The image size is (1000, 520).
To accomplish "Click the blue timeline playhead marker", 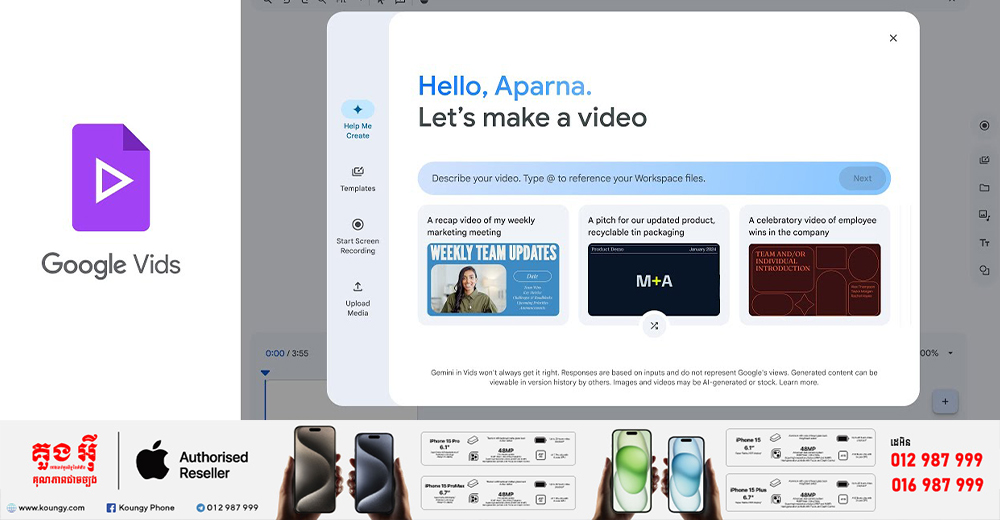I will (265, 373).
